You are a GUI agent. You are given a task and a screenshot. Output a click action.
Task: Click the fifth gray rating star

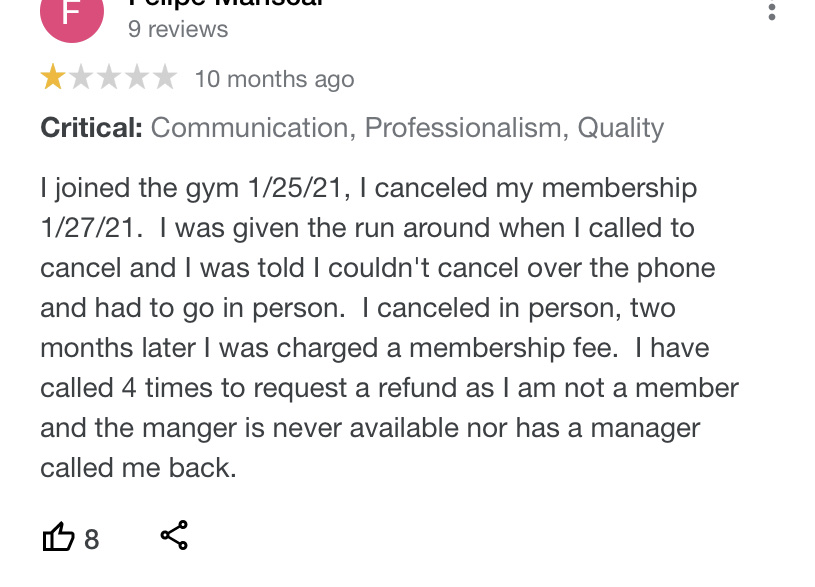(x=165, y=78)
